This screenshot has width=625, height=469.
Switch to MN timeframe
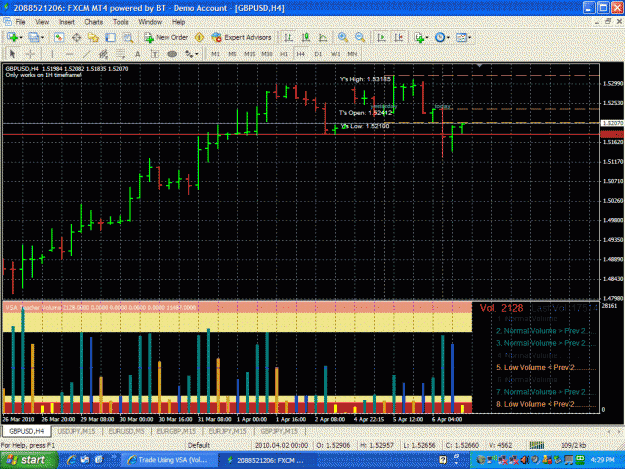[352, 54]
